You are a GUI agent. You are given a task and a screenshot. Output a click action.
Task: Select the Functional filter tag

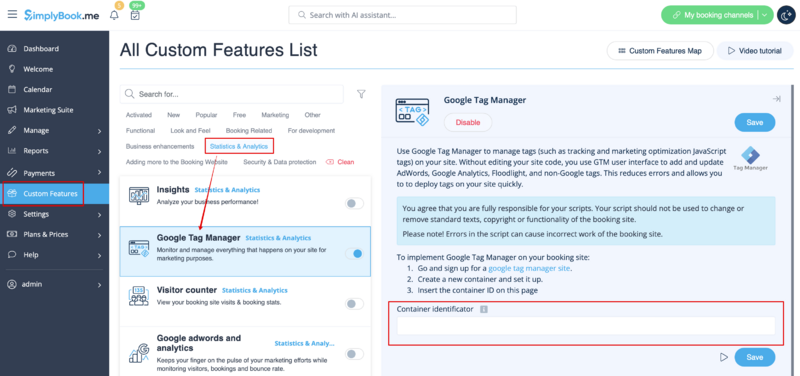click(x=140, y=131)
